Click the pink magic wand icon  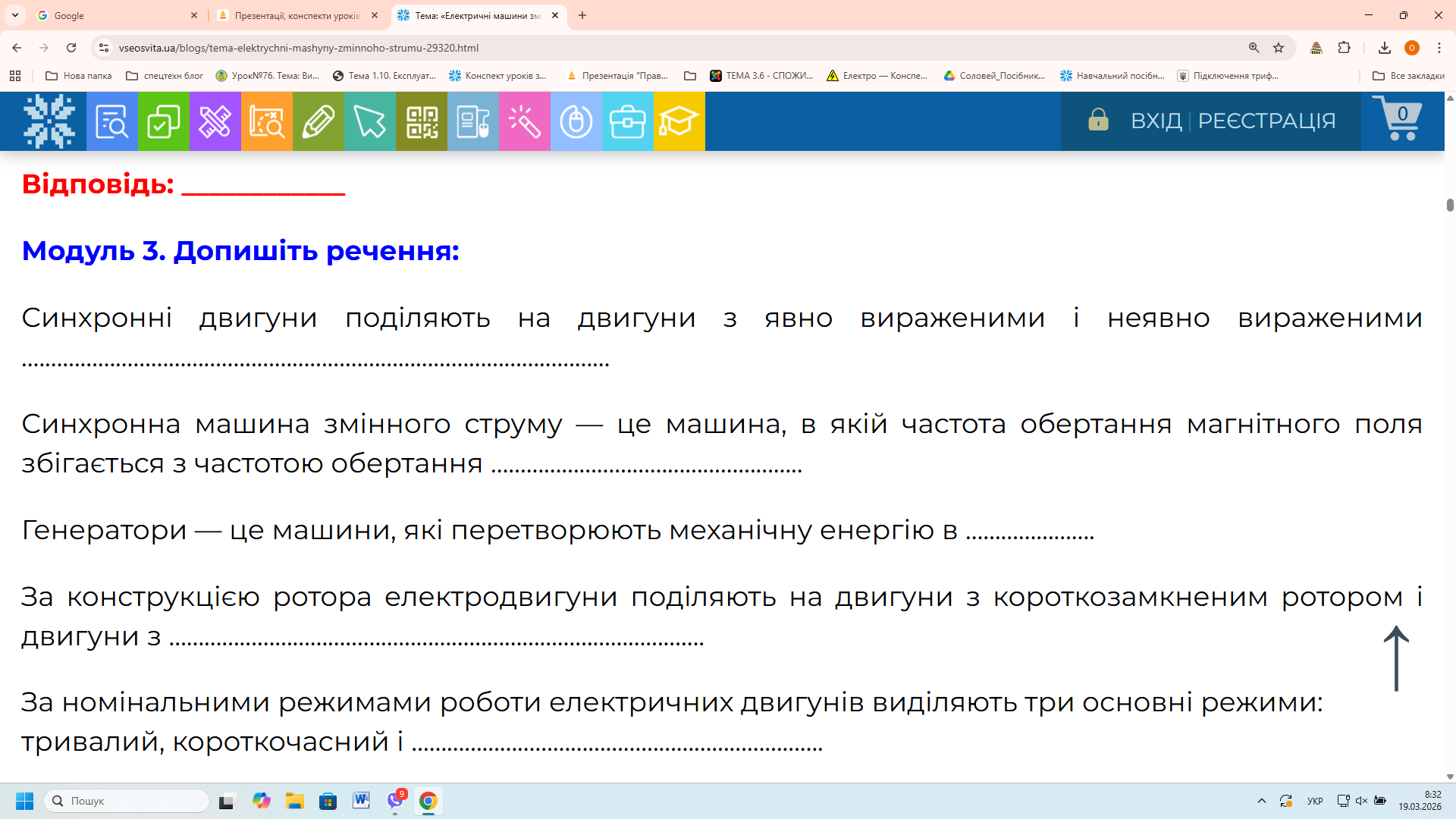tap(524, 121)
